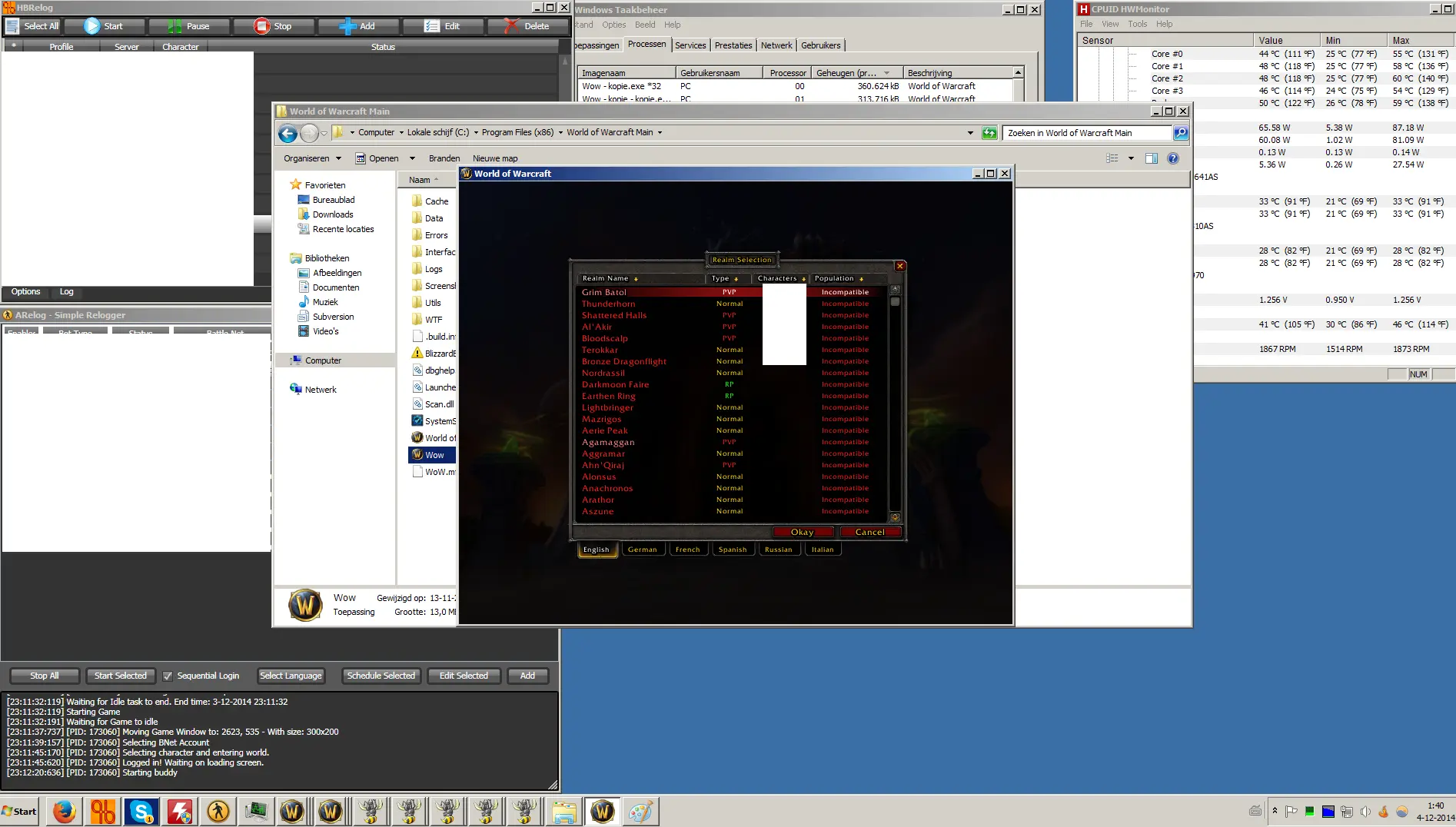Go back in the Explorer window
Viewport: 1456px width, 827px height.
288,133
